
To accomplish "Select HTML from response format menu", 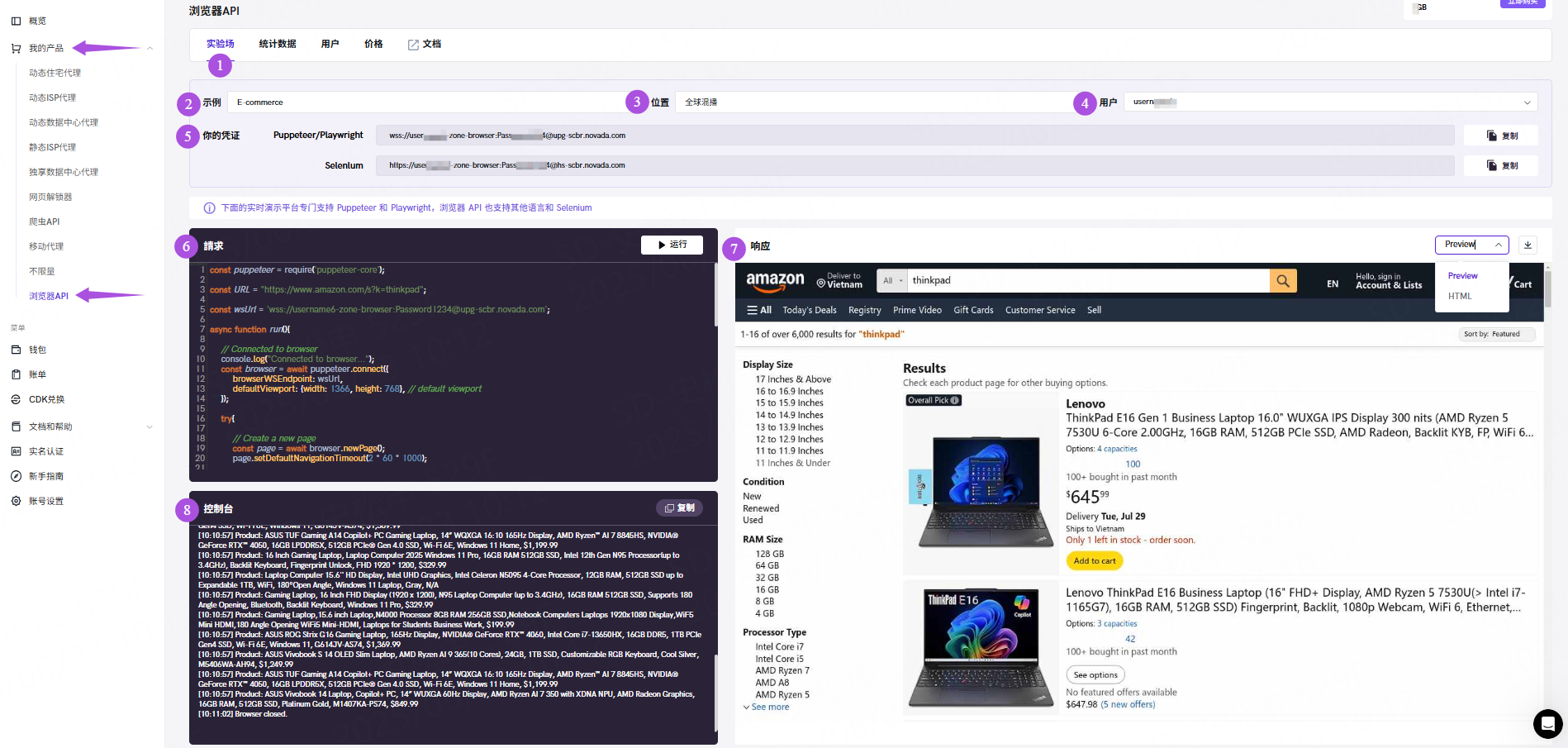I will (x=1460, y=296).
